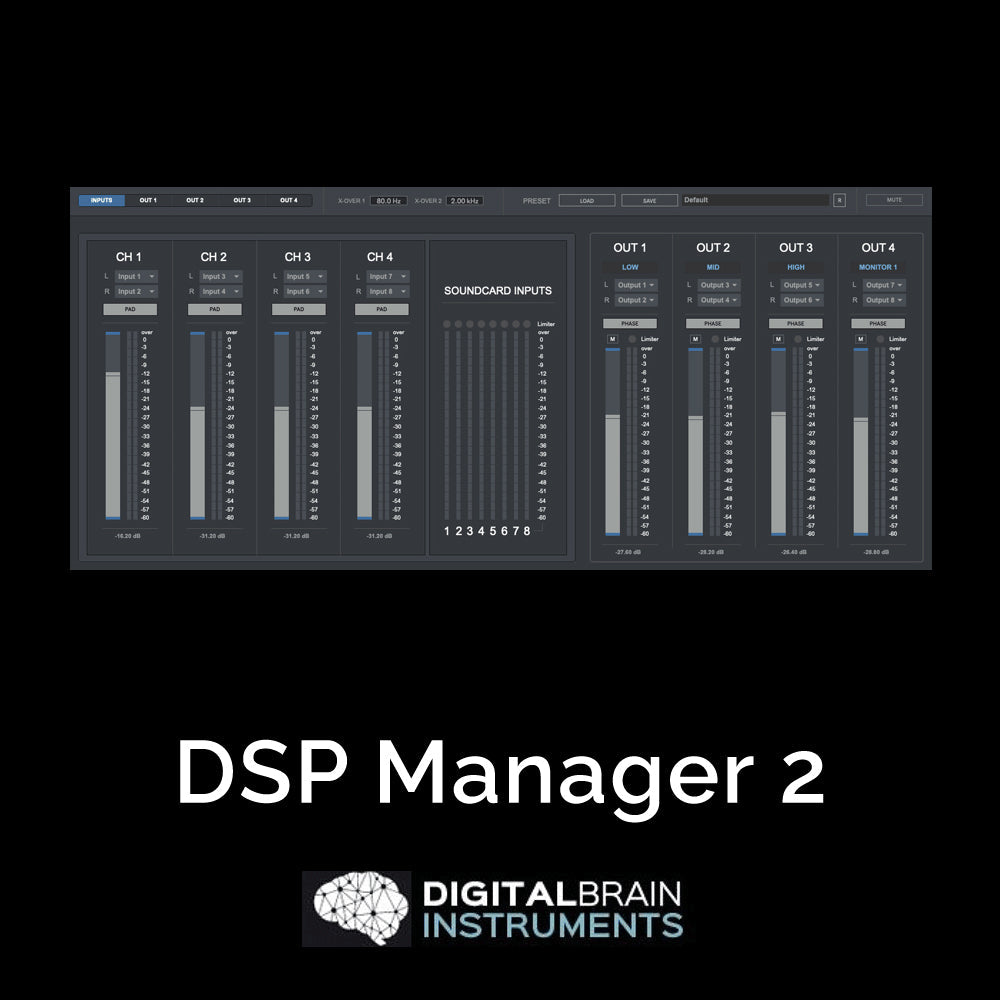Expand the CH 4 right Input 8 dropdown
Viewport: 1000px width, 1000px height.
click(386, 291)
